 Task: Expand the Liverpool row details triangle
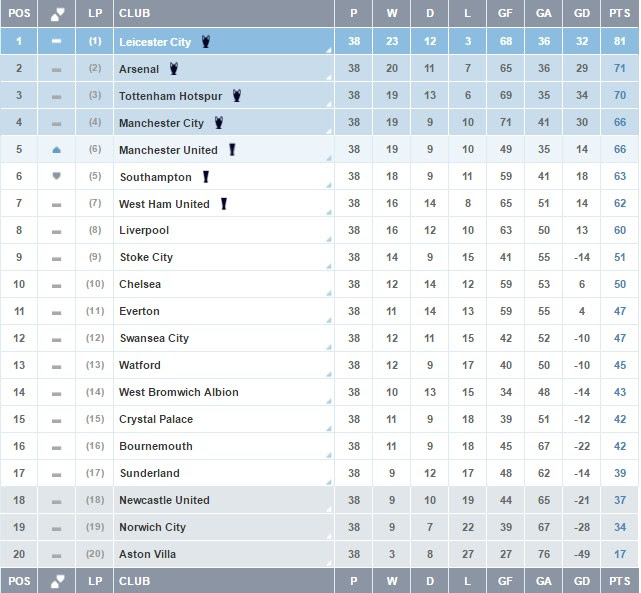tap(329, 239)
